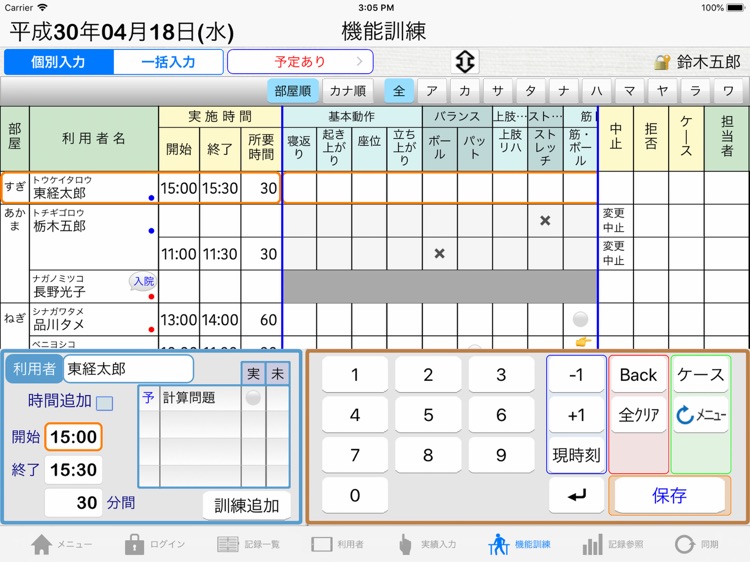Filter by ア row kana
Image resolution: width=750 pixels, height=562 pixels.
tap(432, 91)
